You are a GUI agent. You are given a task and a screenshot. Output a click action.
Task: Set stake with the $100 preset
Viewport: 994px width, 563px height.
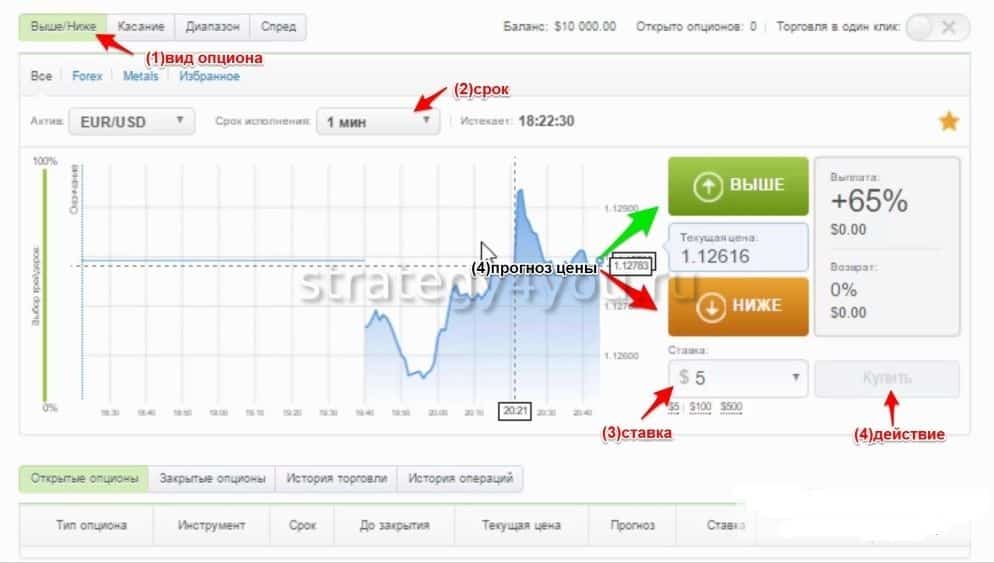(x=700, y=407)
